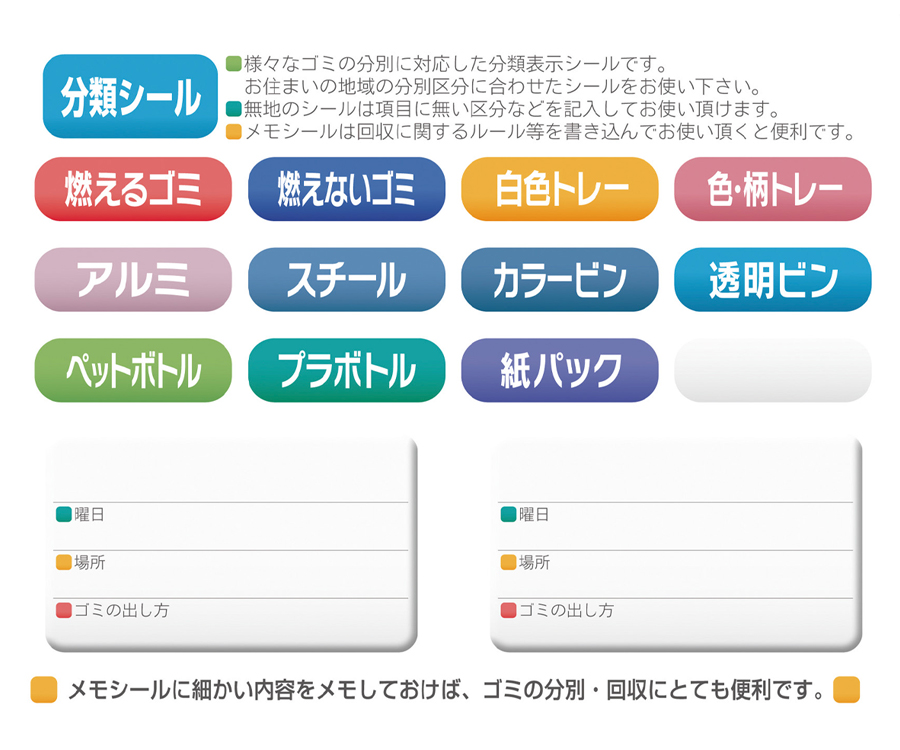The image size is (900, 750).
Task: Click the blank white unlabeled sticker
Action: click(772, 371)
